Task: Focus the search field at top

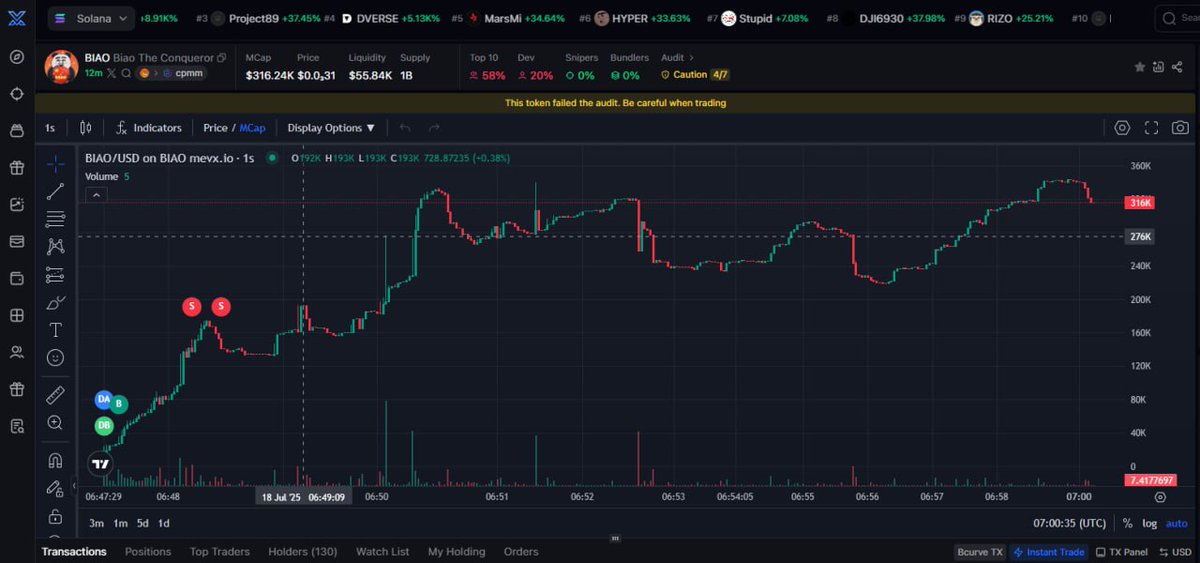Action: (x=1180, y=18)
